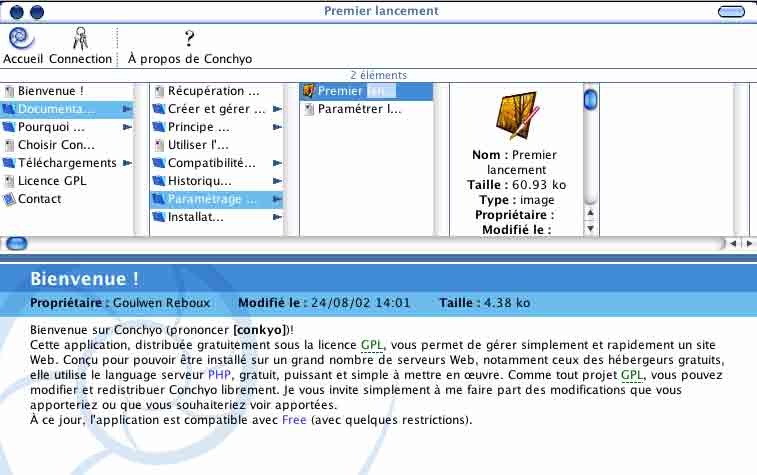Click folder icon beside Compatibilité...
This screenshot has height=475, width=757.
point(159,163)
